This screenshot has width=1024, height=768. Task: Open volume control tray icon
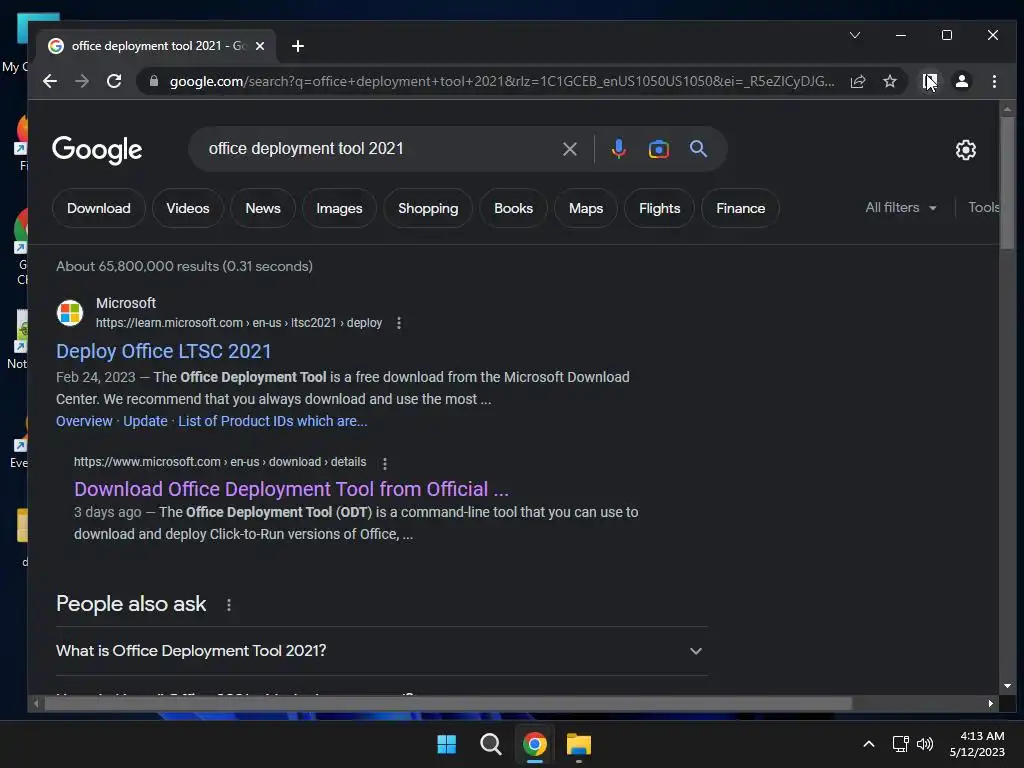click(x=925, y=744)
